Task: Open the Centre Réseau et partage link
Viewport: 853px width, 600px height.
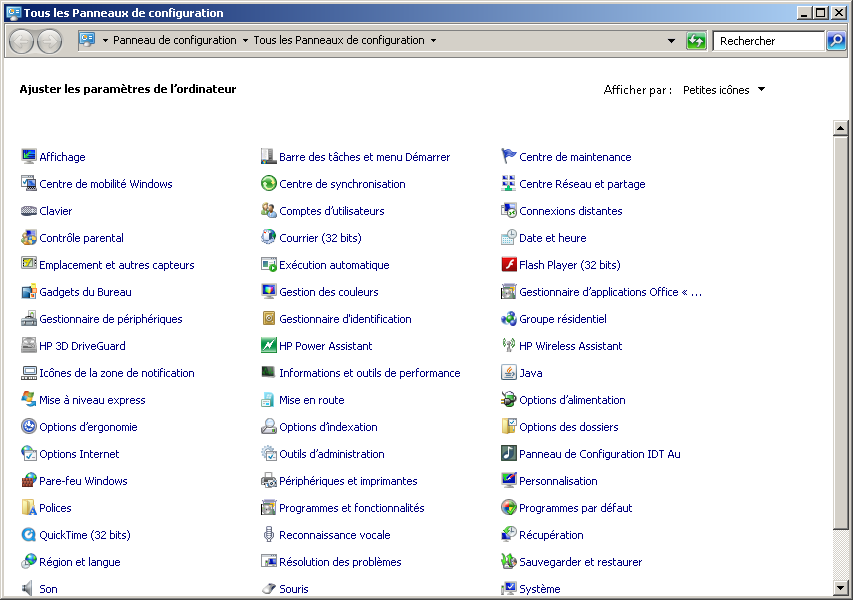Action: (582, 184)
